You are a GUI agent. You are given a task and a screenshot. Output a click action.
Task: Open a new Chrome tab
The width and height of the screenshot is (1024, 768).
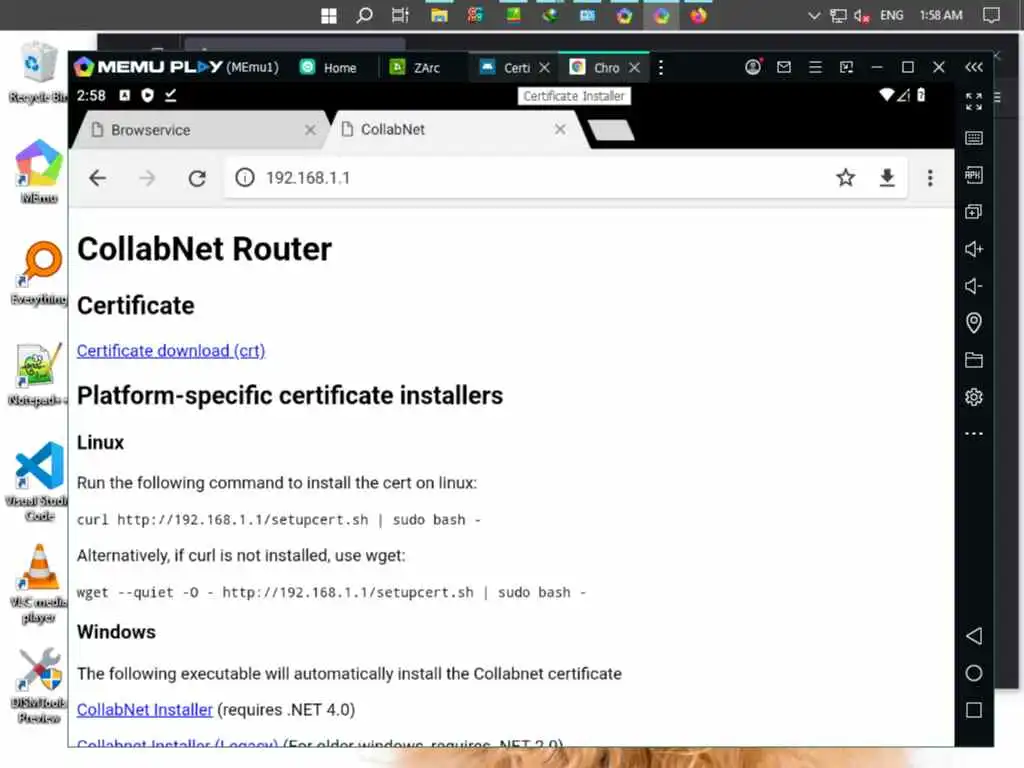coord(611,130)
